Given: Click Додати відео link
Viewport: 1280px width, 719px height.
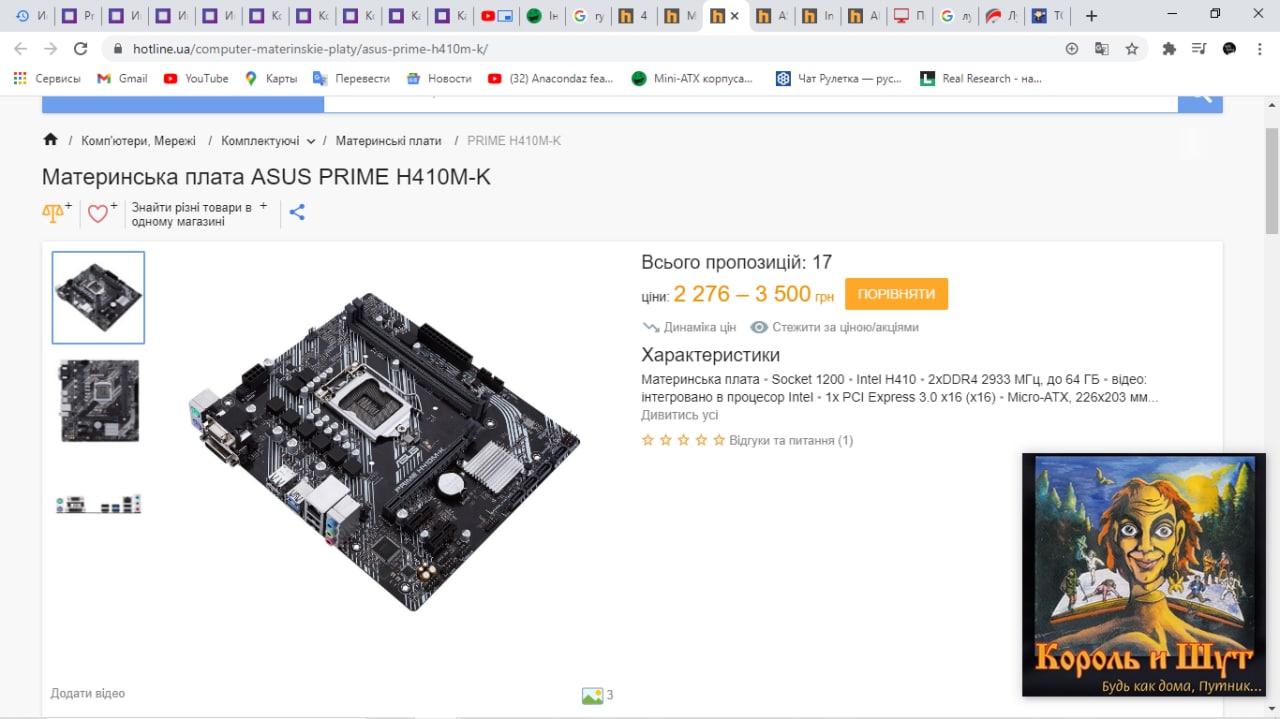Looking at the screenshot, I should [88, 693].
